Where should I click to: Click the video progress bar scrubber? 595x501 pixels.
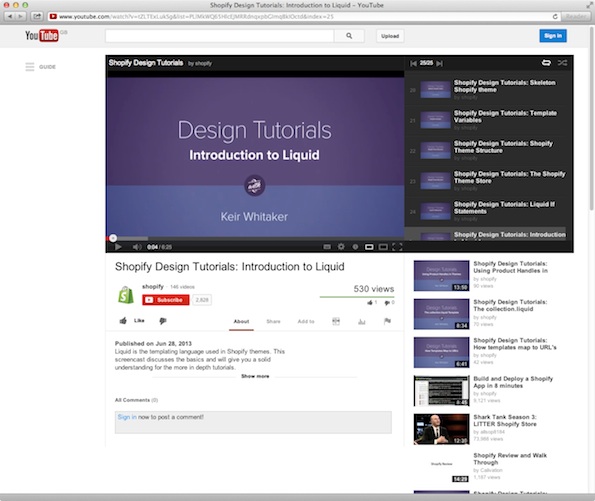(113, 238)
